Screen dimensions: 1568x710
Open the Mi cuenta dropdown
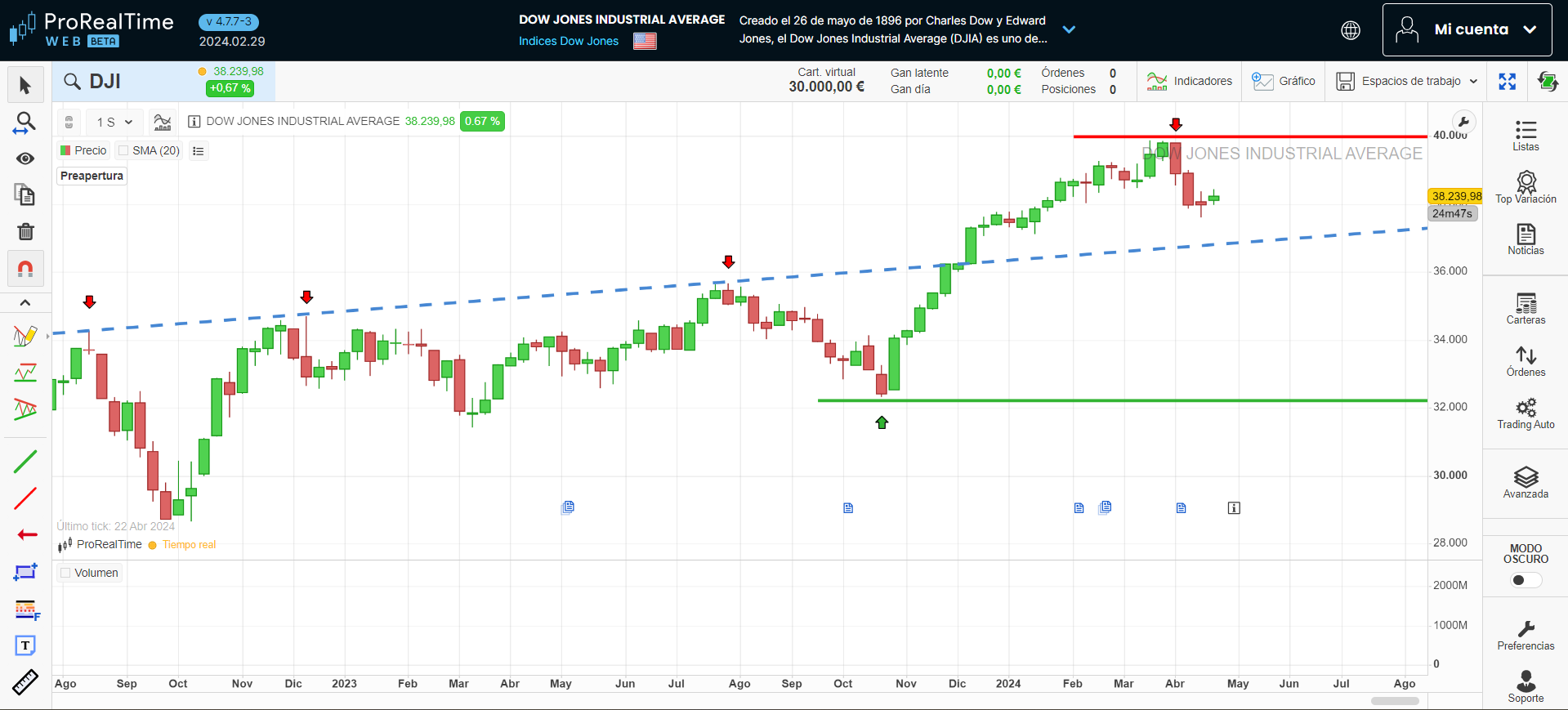1467,29
